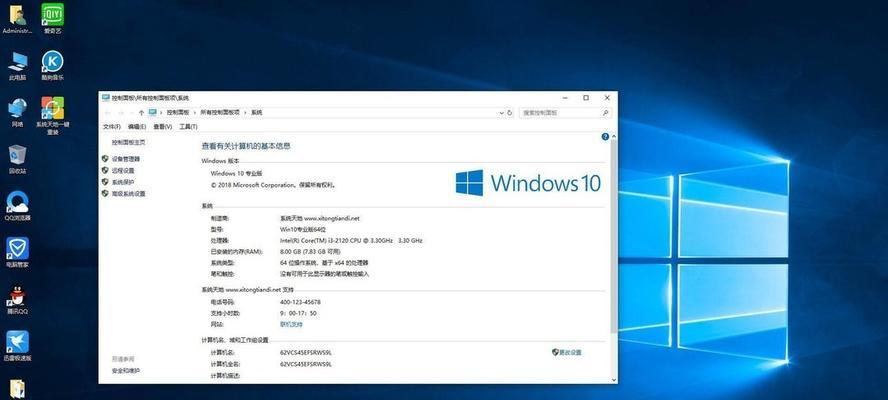The image size is (888, 400).
Task: Open the 查看(V) menu
Action: (163, 127)
